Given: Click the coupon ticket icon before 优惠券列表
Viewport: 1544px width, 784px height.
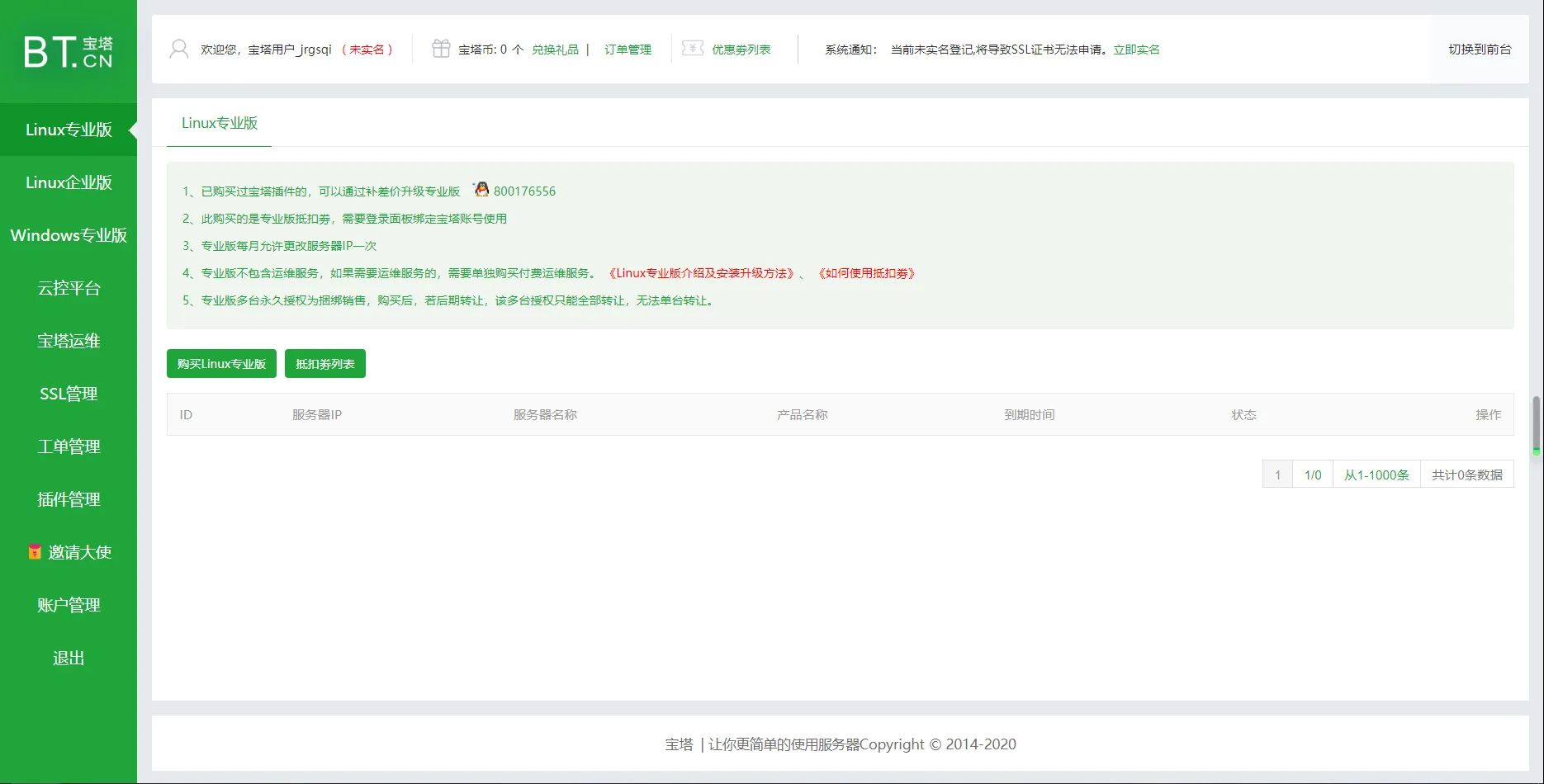Looking at the screenshot, I should [x=692, y=49].
